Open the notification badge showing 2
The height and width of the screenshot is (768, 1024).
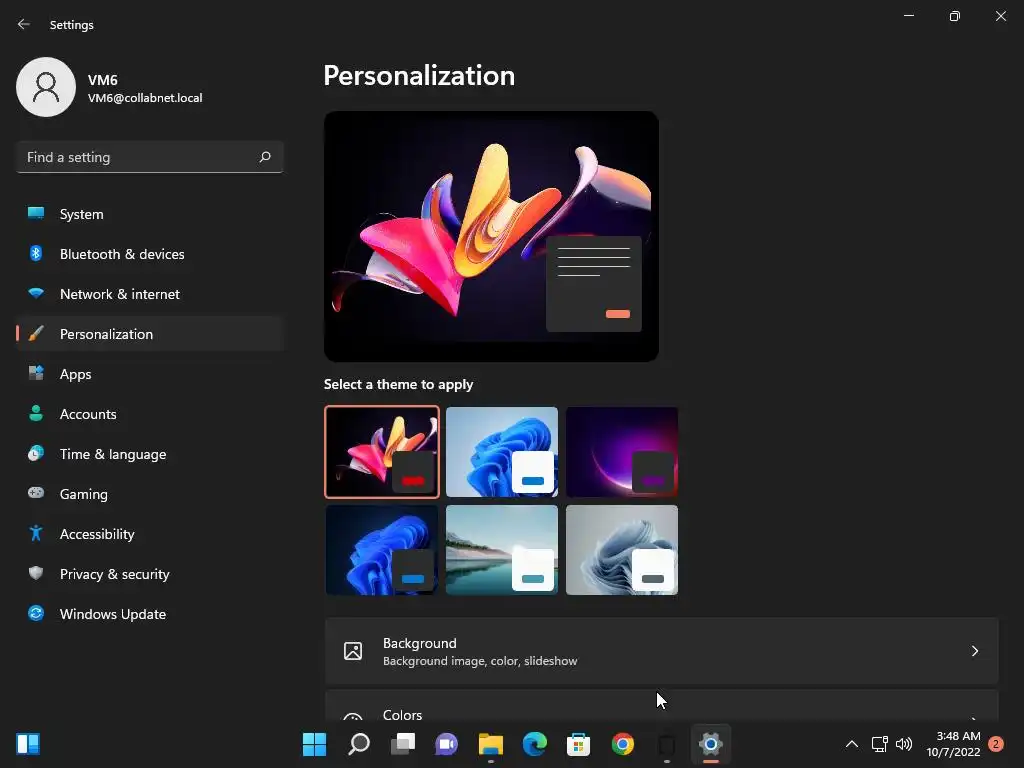click(x=996, y=744)
